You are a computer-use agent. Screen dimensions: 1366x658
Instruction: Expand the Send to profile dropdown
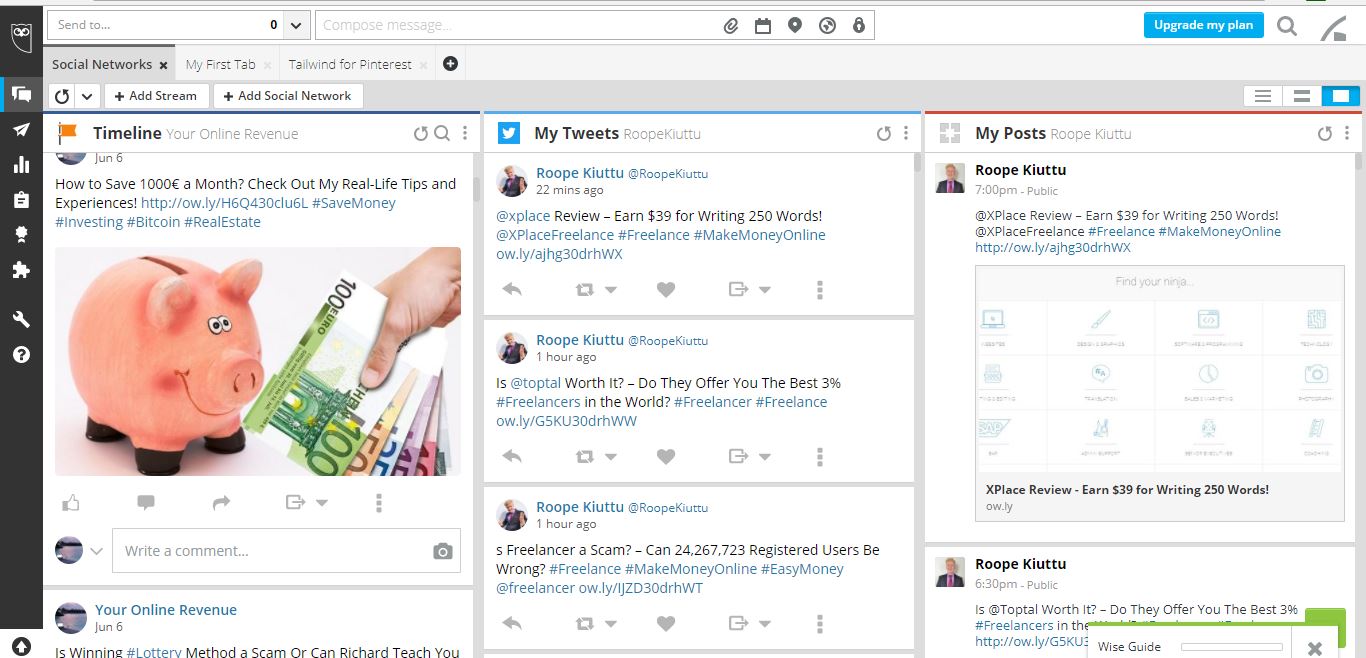pos(297,25)
